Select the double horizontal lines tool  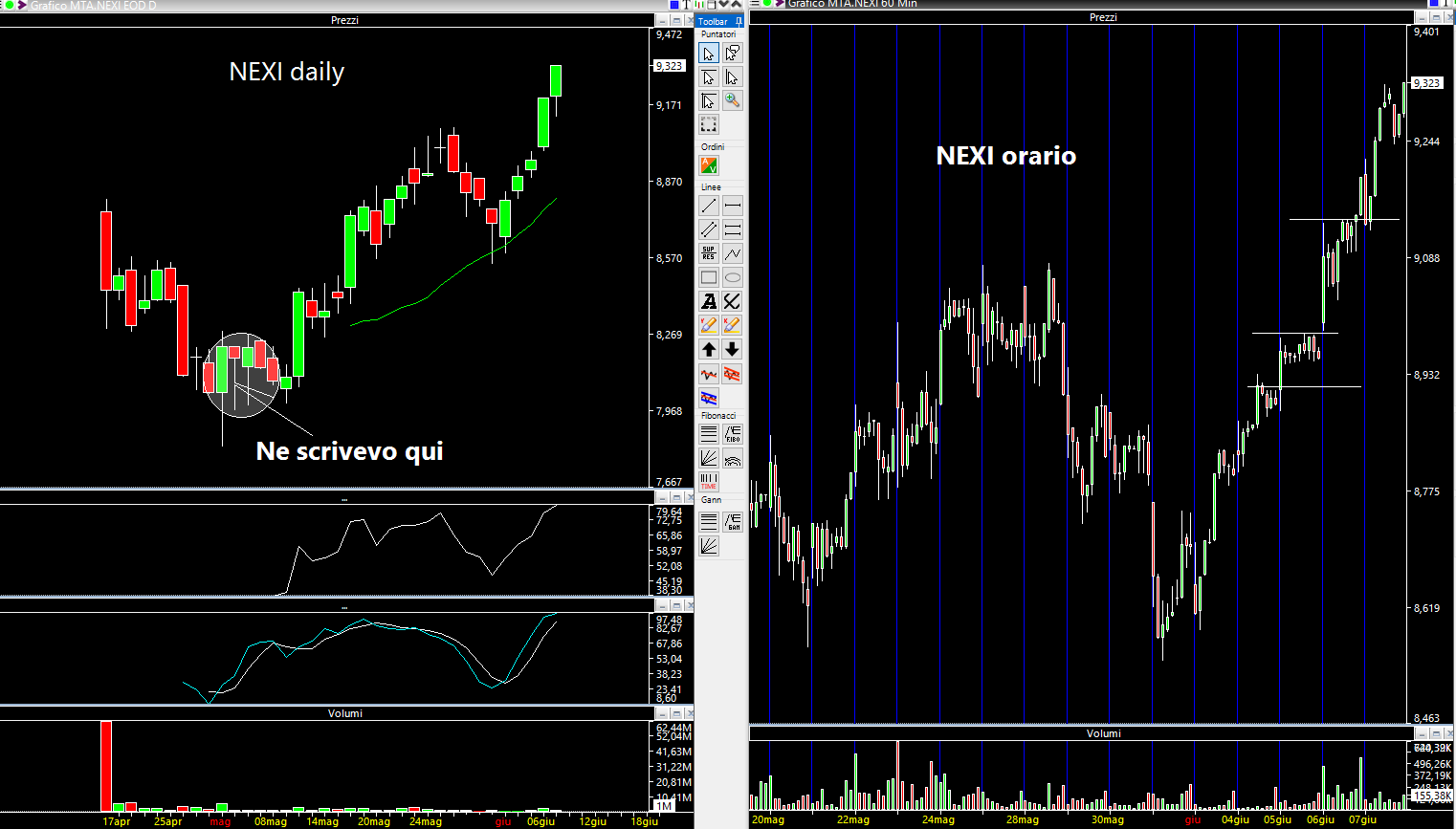(x=733, y=230)
